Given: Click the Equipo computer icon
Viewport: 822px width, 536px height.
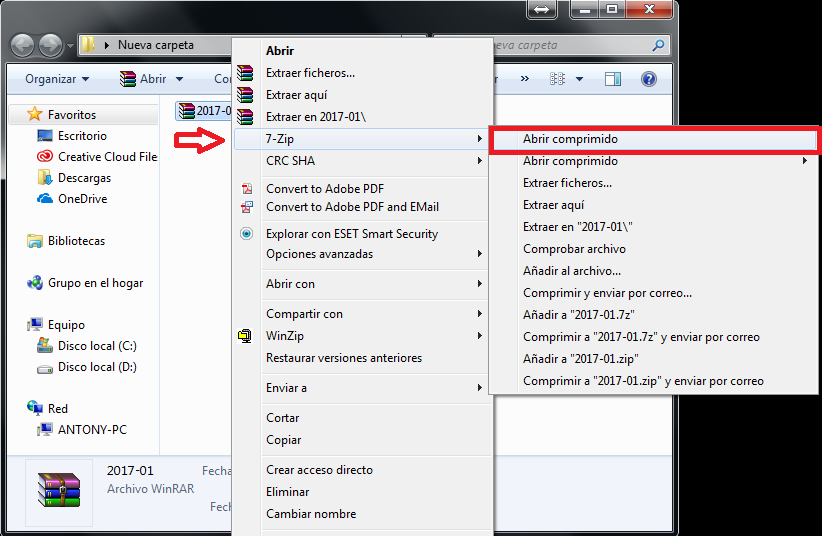Looking at the screenshot, I should 35,325.
